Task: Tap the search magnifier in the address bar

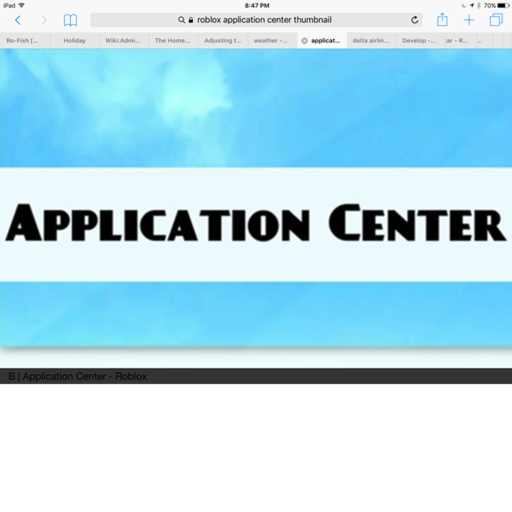Action: [x=181, y=20]
